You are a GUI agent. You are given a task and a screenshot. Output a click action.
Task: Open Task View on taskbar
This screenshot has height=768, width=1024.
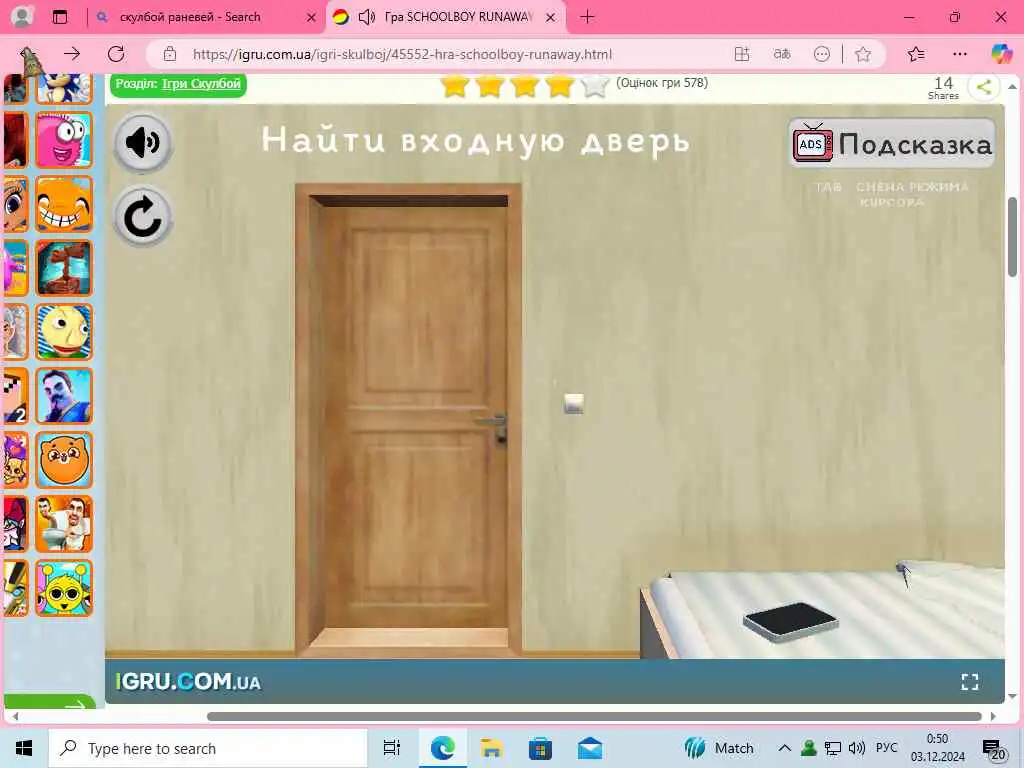pyautogui.click(x=391, y=748)
